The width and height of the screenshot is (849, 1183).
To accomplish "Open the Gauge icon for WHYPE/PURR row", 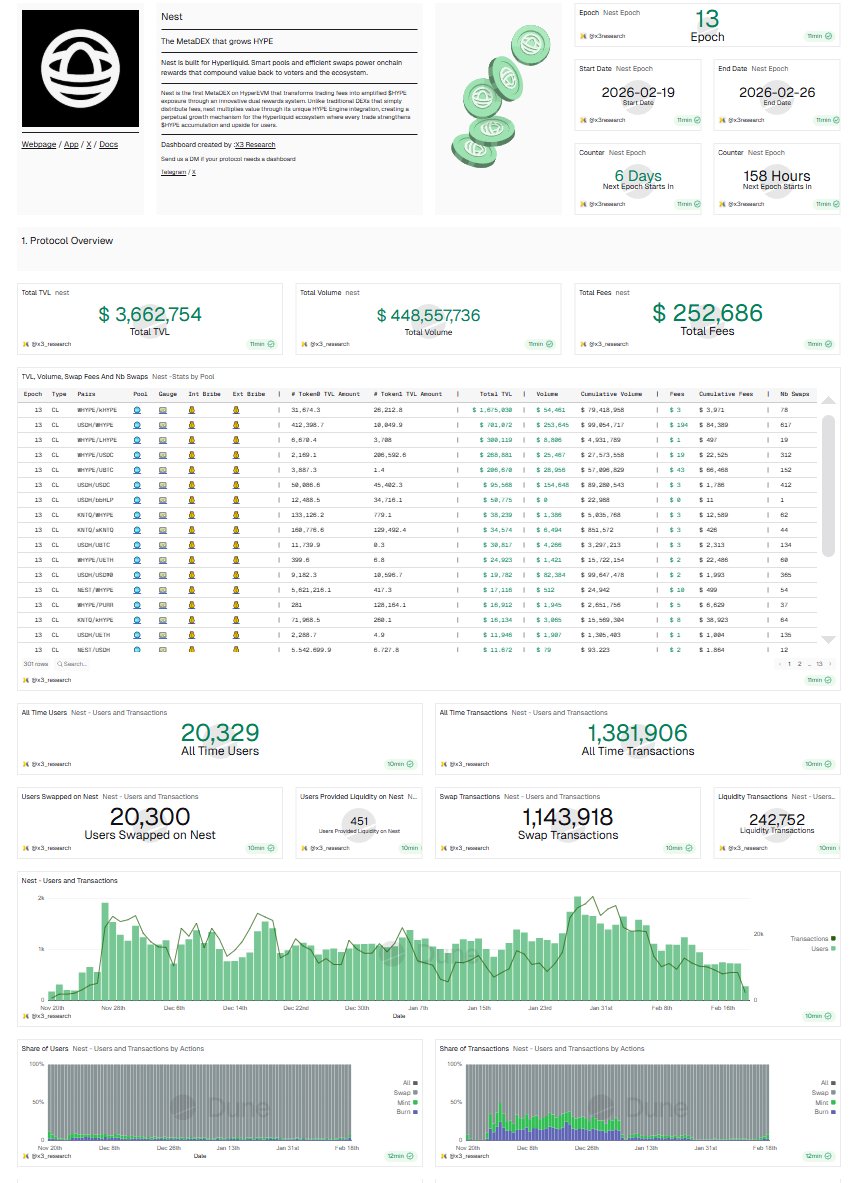I will tap(162, 605).
